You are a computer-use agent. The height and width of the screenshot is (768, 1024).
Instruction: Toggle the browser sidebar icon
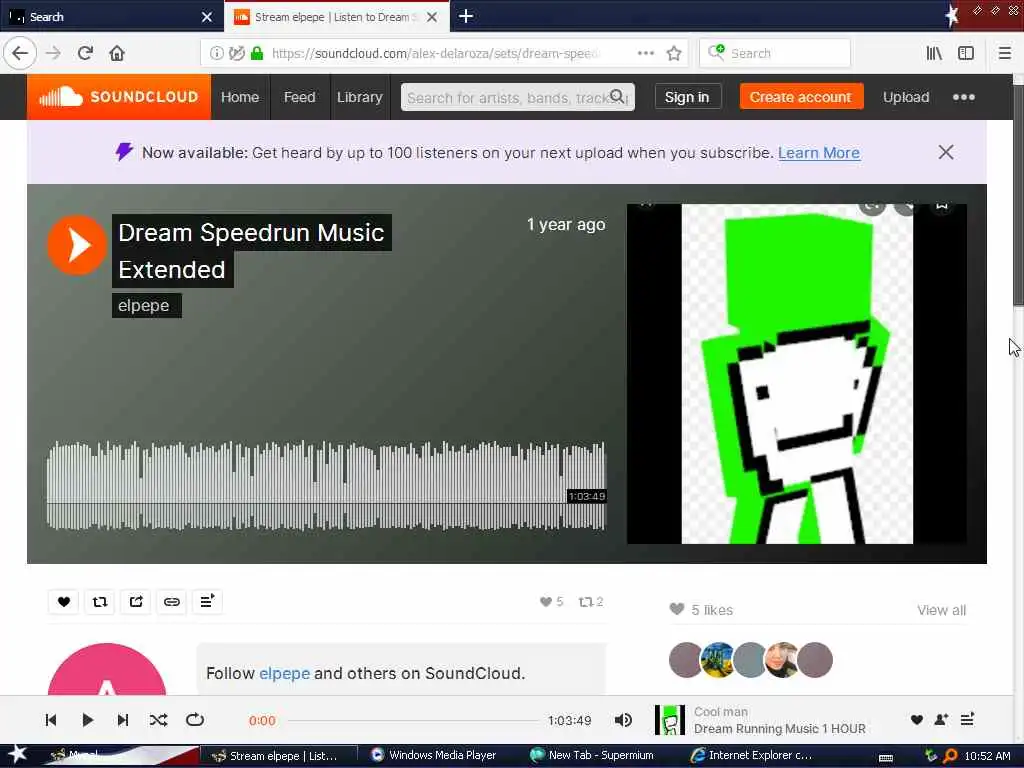point(966,54)
